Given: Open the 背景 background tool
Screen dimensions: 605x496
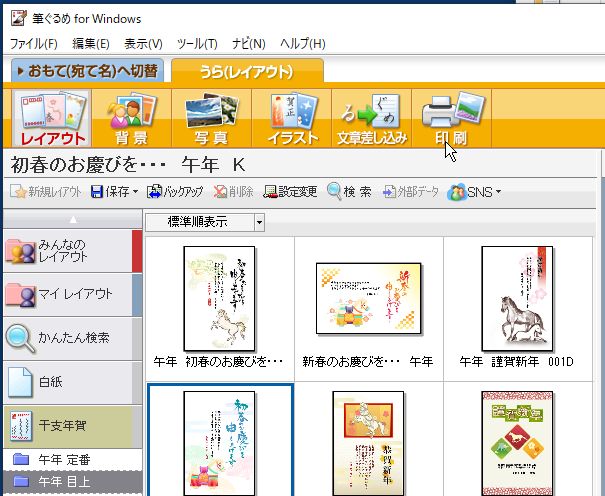Looking at the screenshot, I should point(132,118).
